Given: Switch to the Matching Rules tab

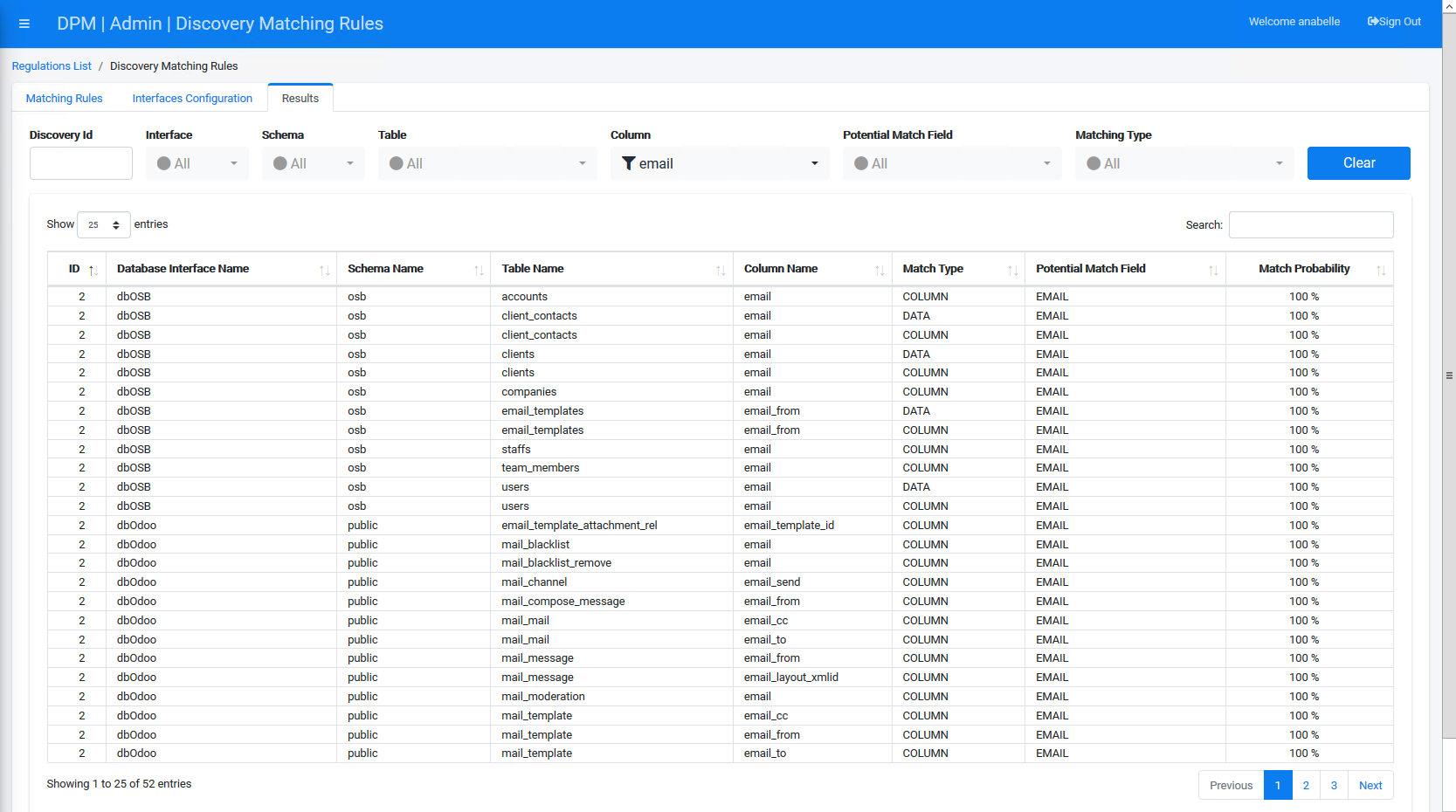Looking at the screenshot, I should click(x=65, y=98).
